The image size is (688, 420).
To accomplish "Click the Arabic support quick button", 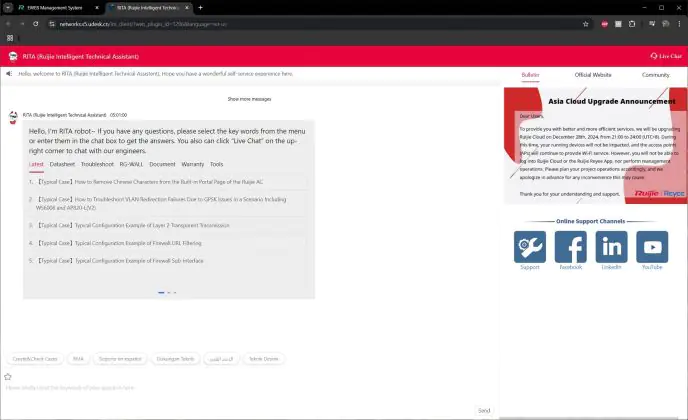I will (221, 359).
